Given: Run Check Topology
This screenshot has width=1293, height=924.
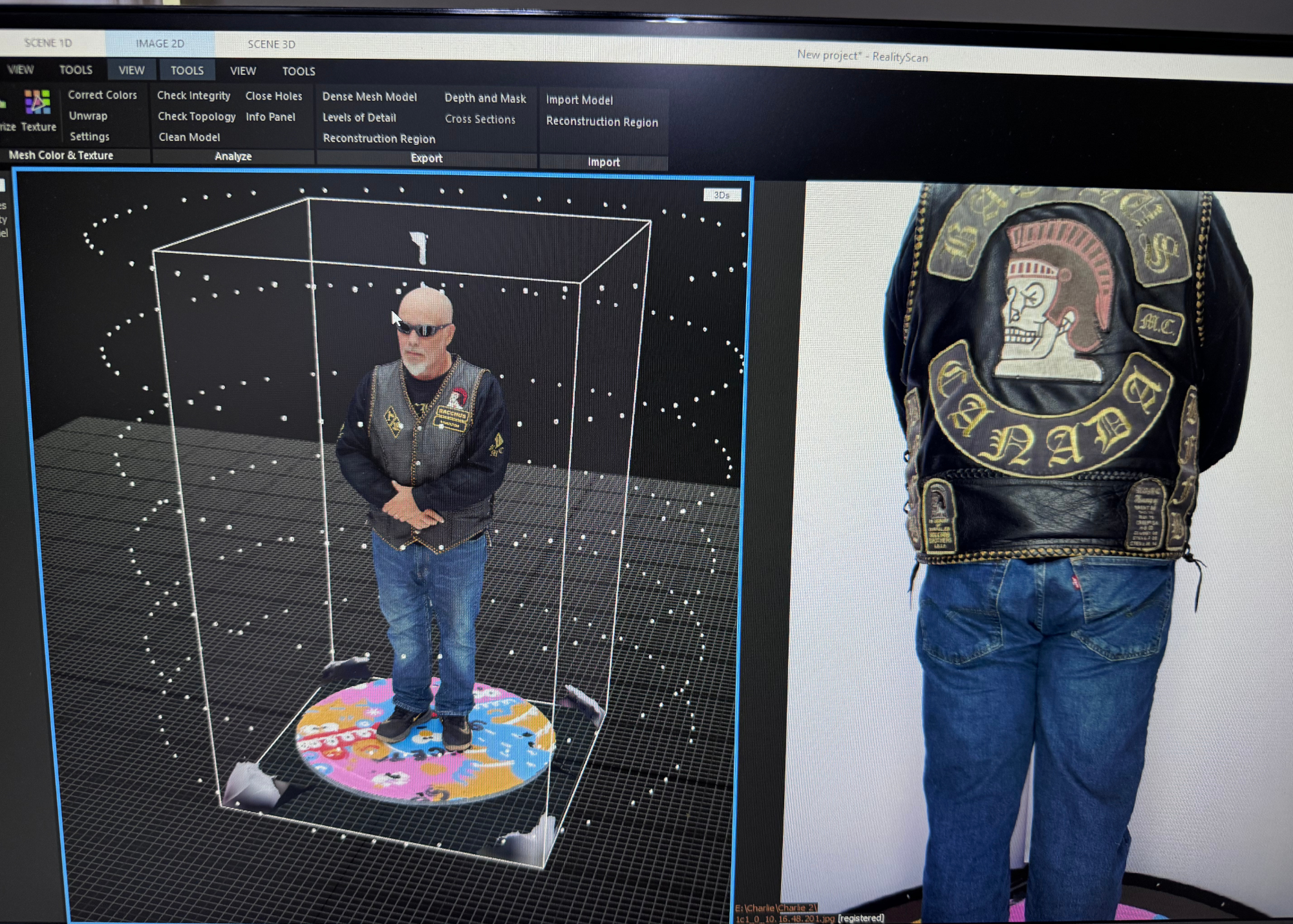Looking at the screenshot, I should click(197, 116).
